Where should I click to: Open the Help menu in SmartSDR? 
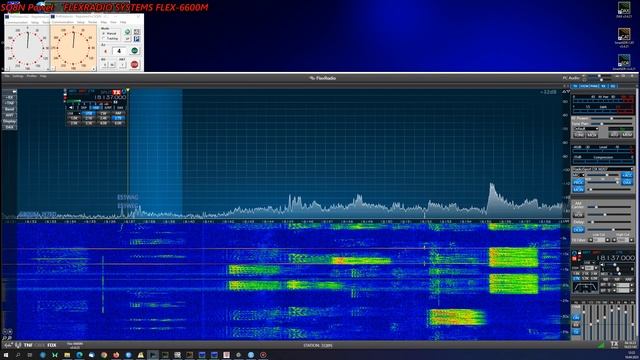(43, 76)
